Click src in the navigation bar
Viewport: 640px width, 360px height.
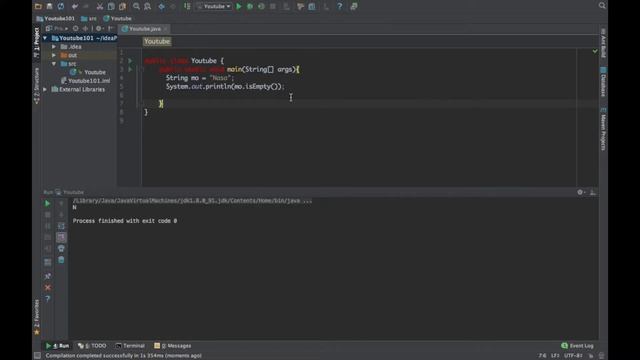(89, 18)
